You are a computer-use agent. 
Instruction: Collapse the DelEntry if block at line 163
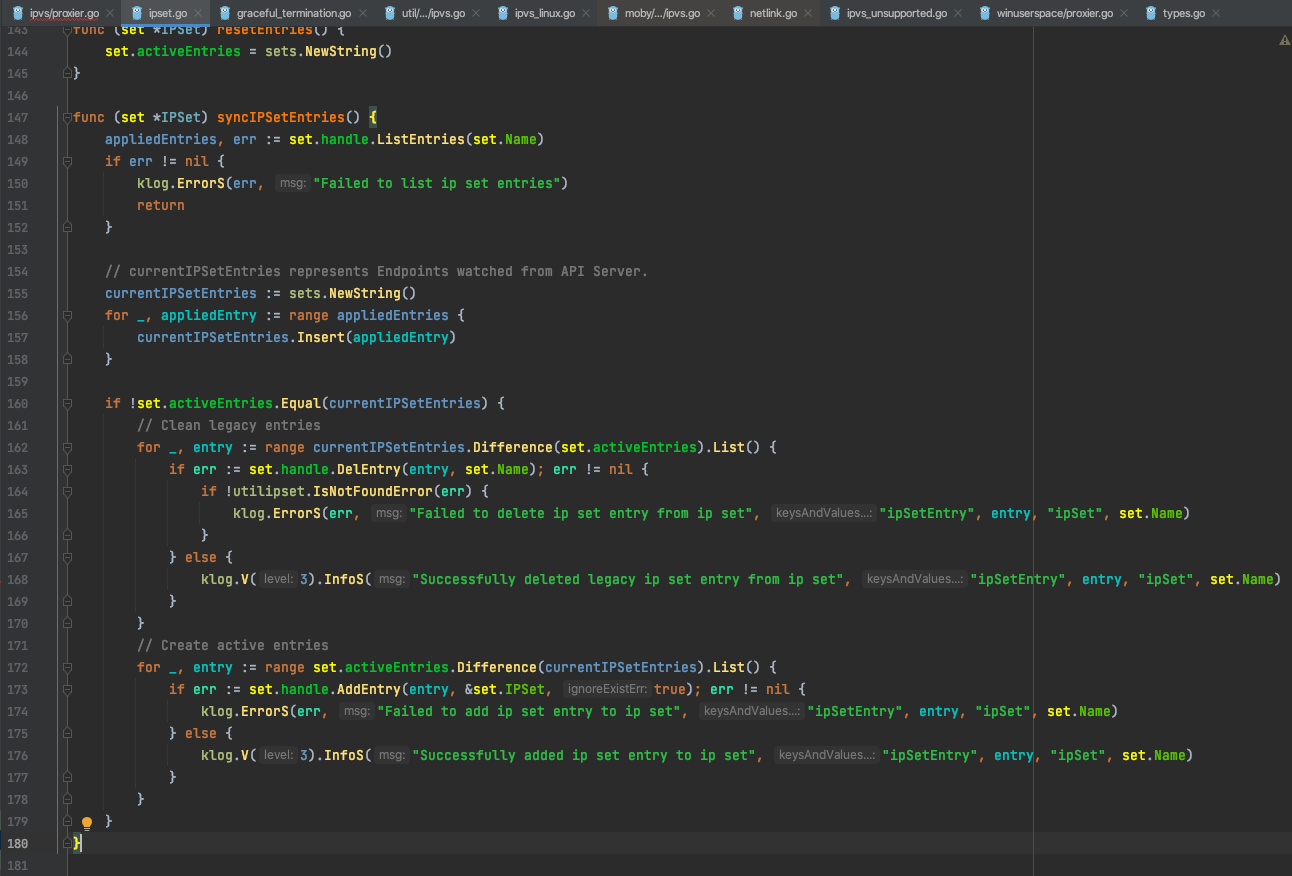(x=68, y=469)
